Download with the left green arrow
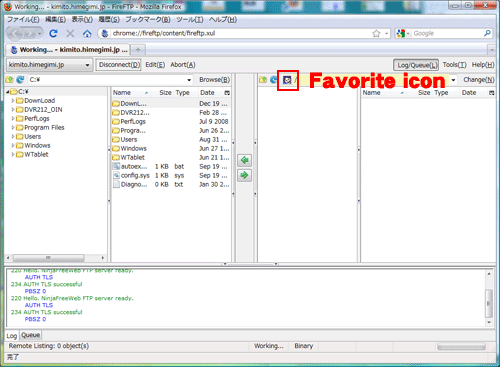The width and height of the screenshot is (500, 367). (244, 160)
